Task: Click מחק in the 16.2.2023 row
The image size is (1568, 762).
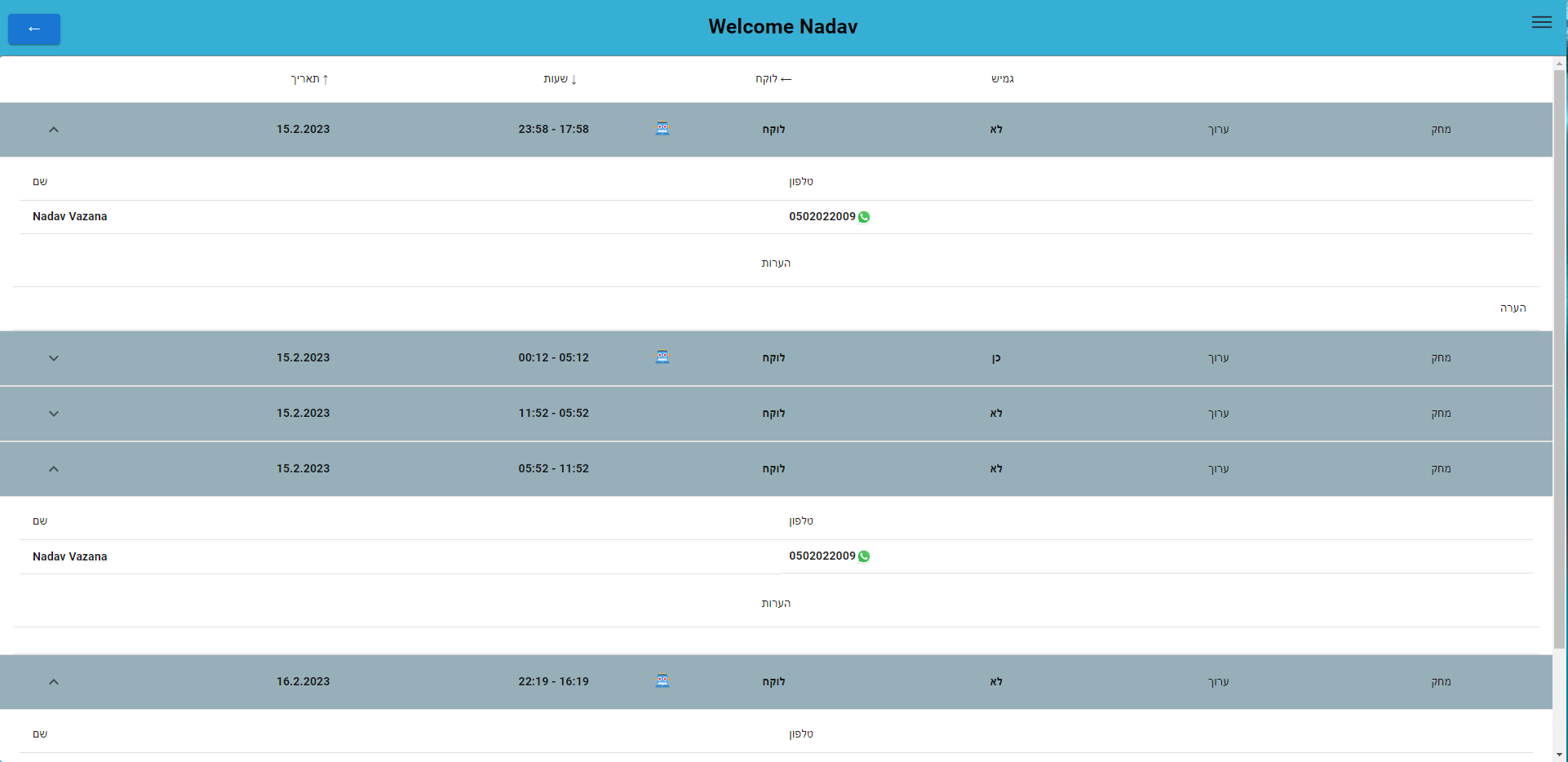Action: click(1441, 681)
